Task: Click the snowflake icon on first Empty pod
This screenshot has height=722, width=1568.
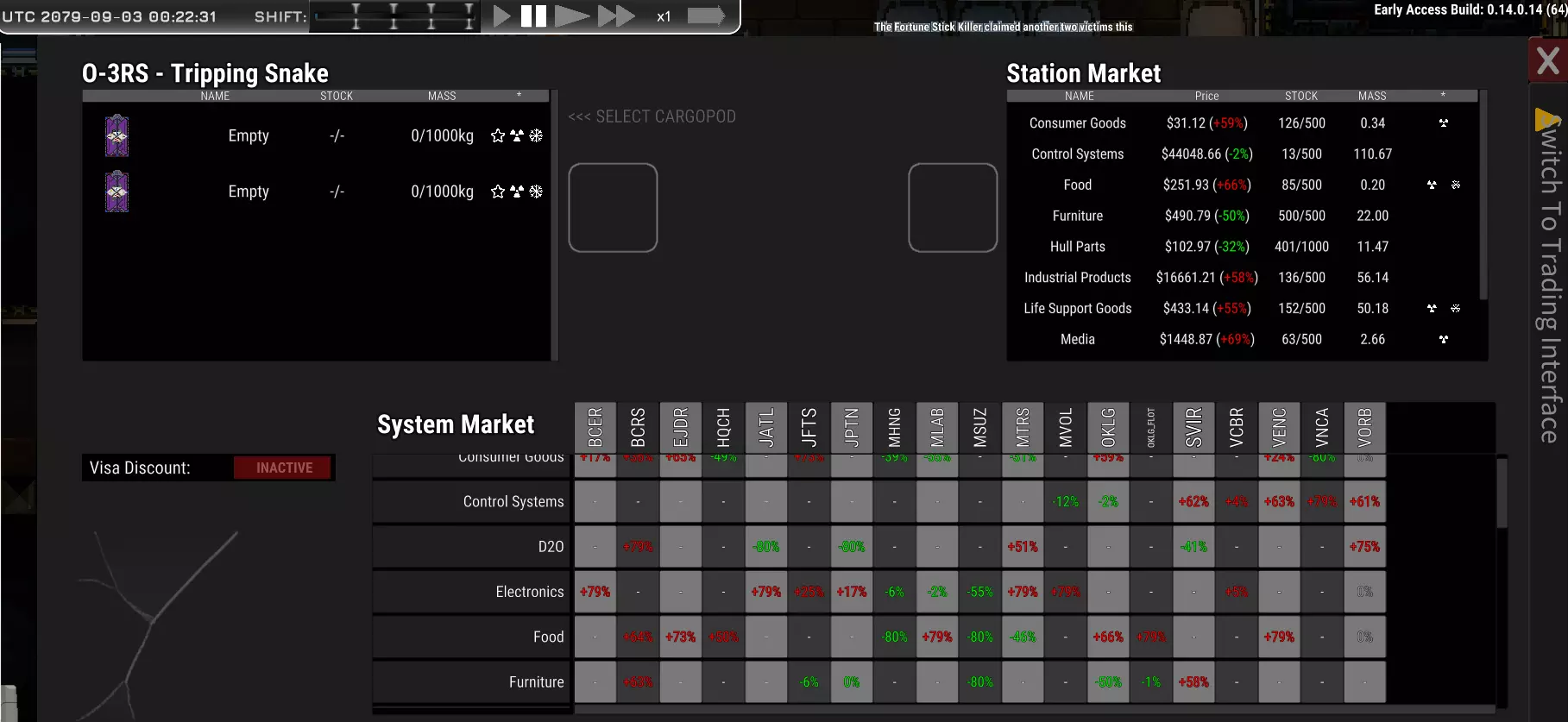Action: pos(536,135)
